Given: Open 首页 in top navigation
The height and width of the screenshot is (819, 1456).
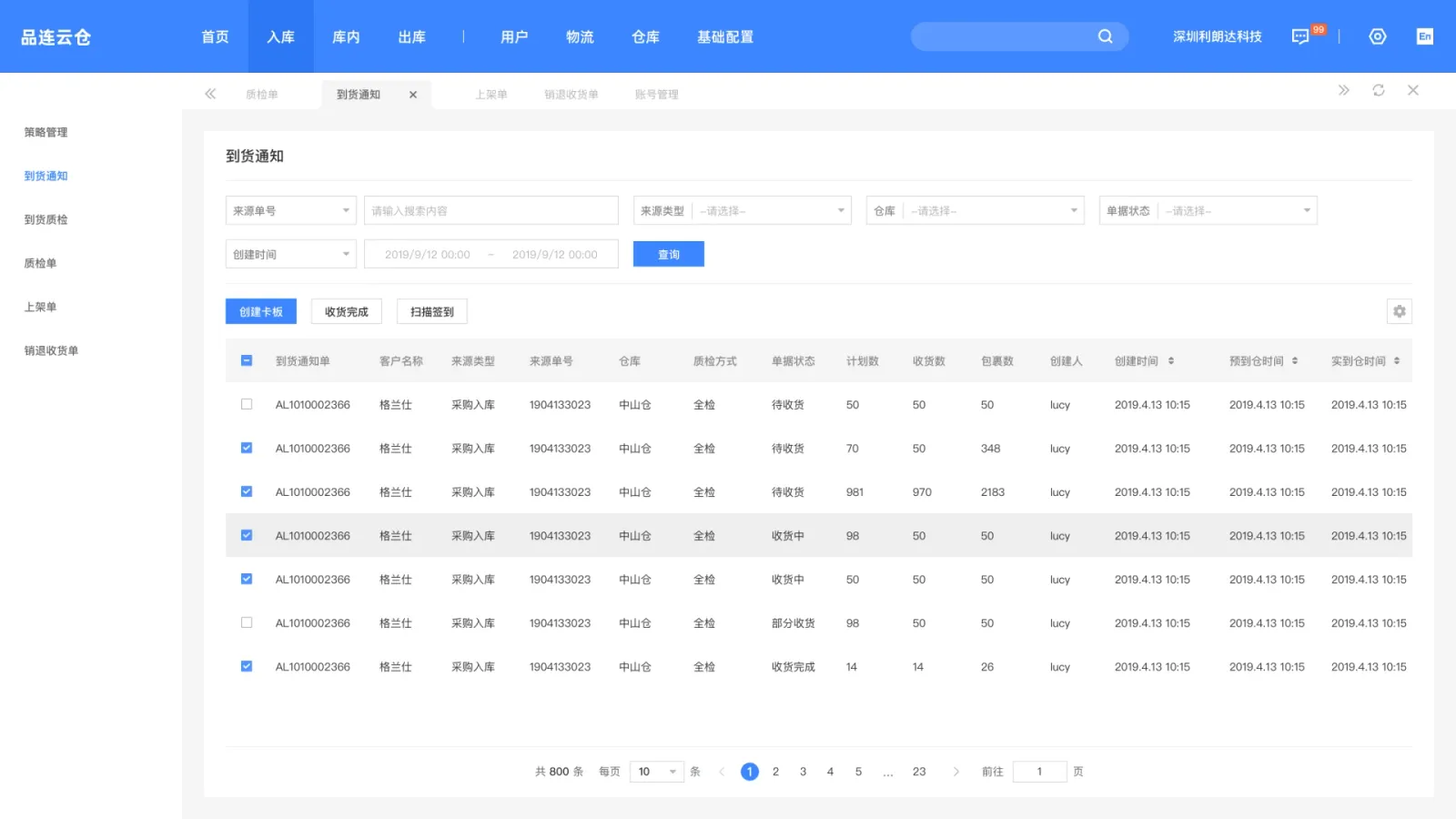Looking at the screenshot, I should (x=216, y=36).
